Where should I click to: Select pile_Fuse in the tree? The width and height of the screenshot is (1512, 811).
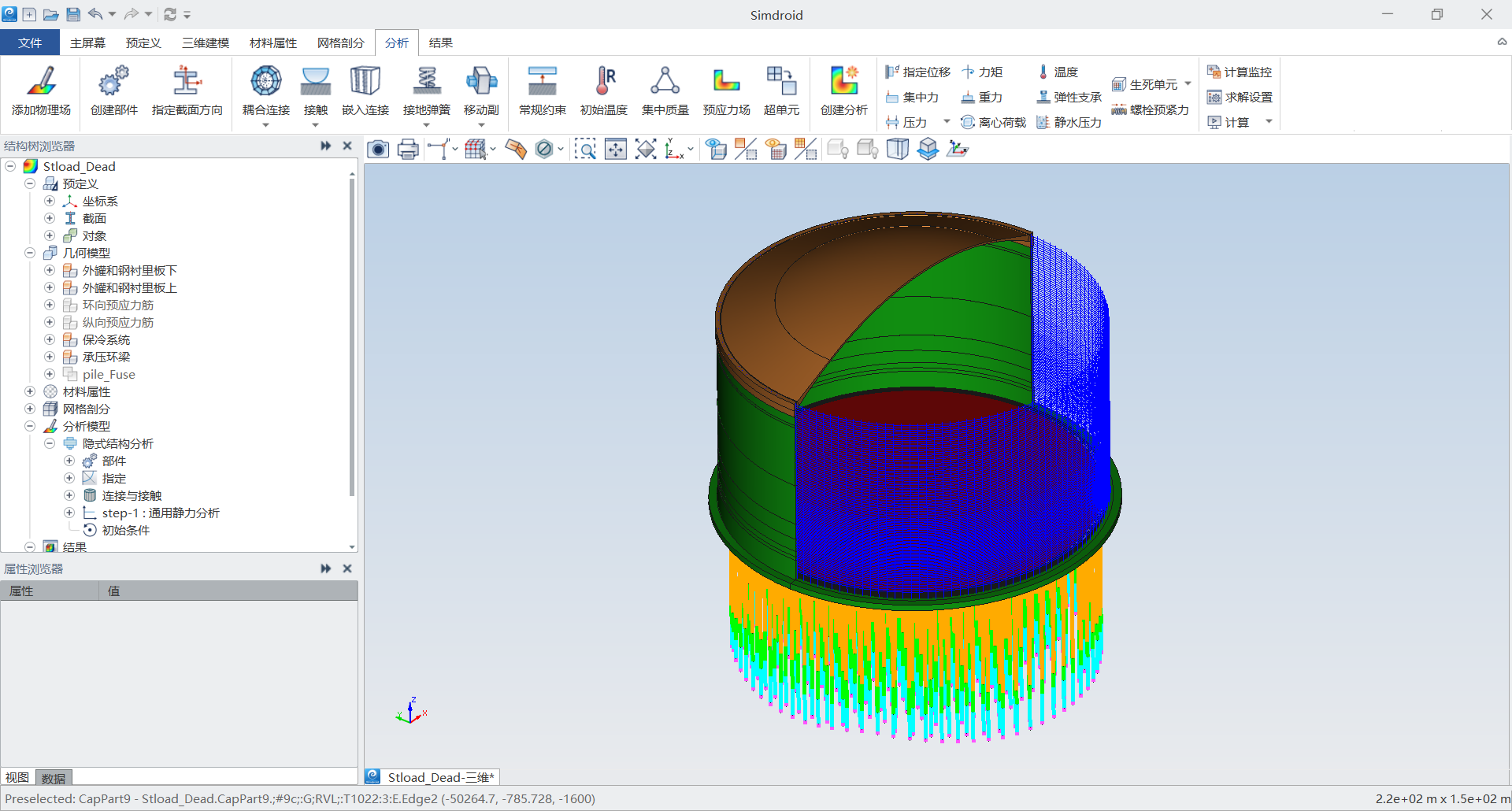point(109,374)
